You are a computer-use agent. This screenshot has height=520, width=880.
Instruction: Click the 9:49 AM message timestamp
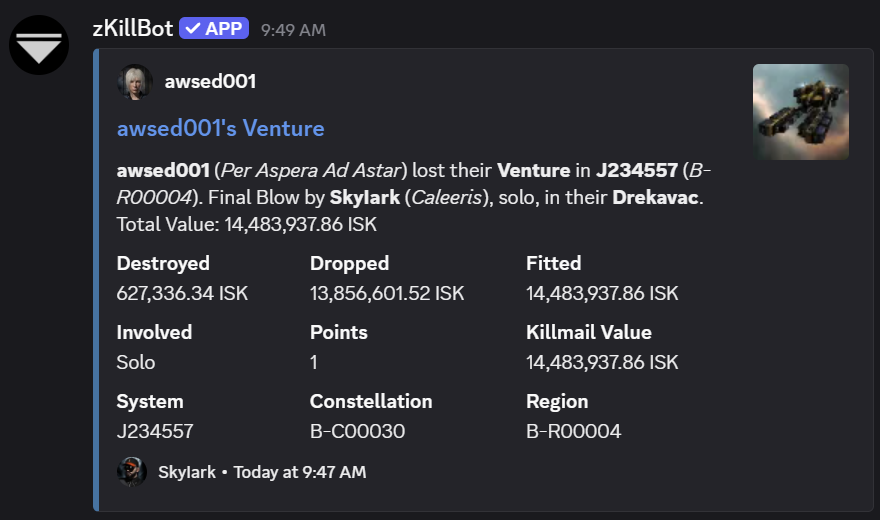point(293,30)
